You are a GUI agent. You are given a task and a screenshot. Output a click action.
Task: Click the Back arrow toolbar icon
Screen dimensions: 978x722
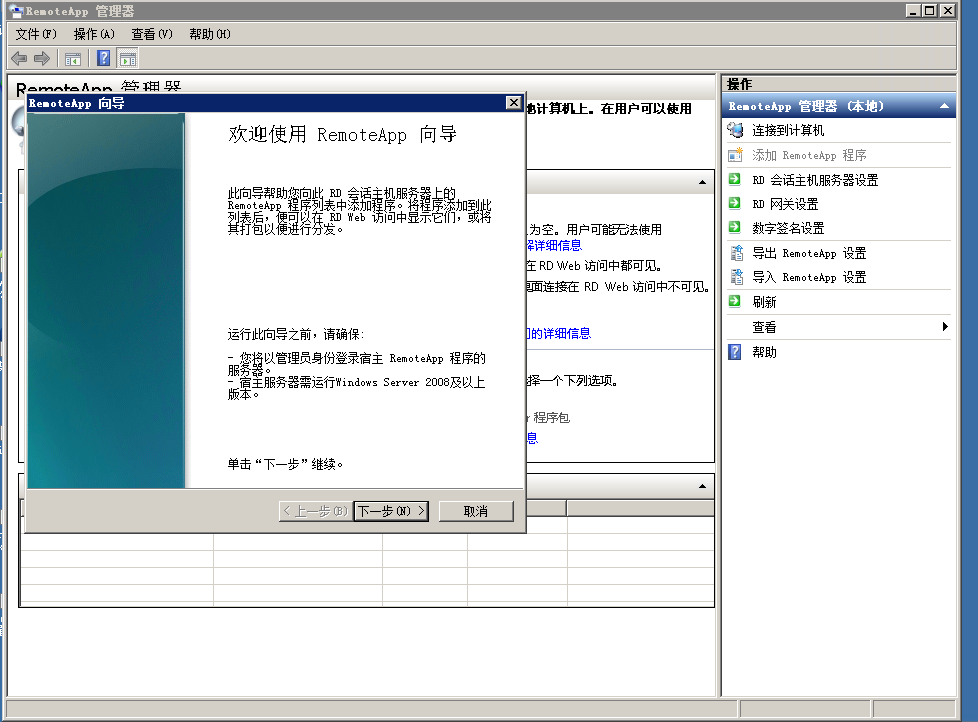coord(19,59)
